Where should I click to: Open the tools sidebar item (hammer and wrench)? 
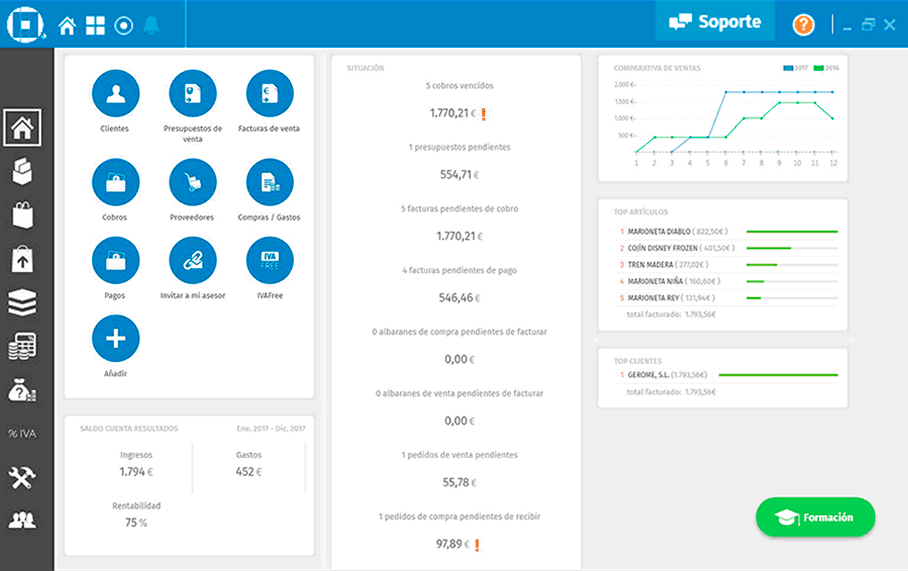point(22,478)
